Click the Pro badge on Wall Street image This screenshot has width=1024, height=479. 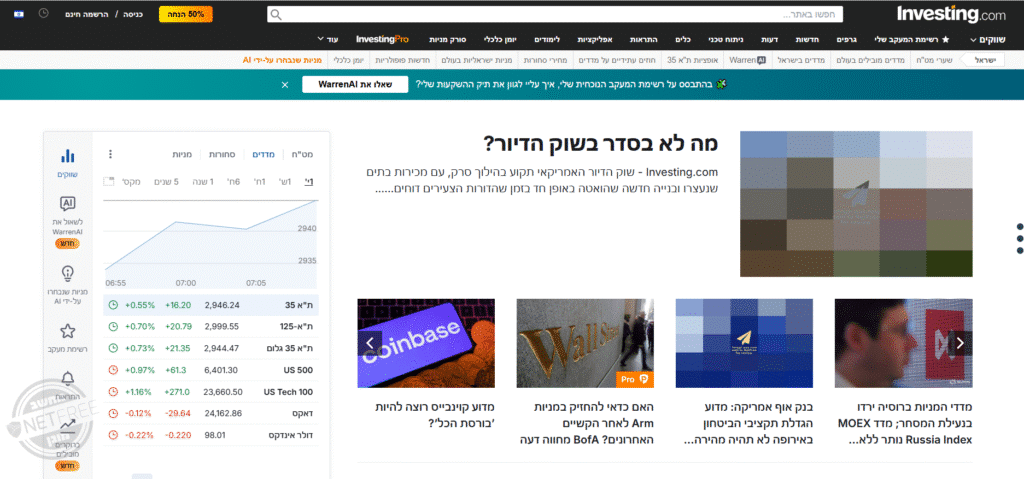(x=635, y=379)
